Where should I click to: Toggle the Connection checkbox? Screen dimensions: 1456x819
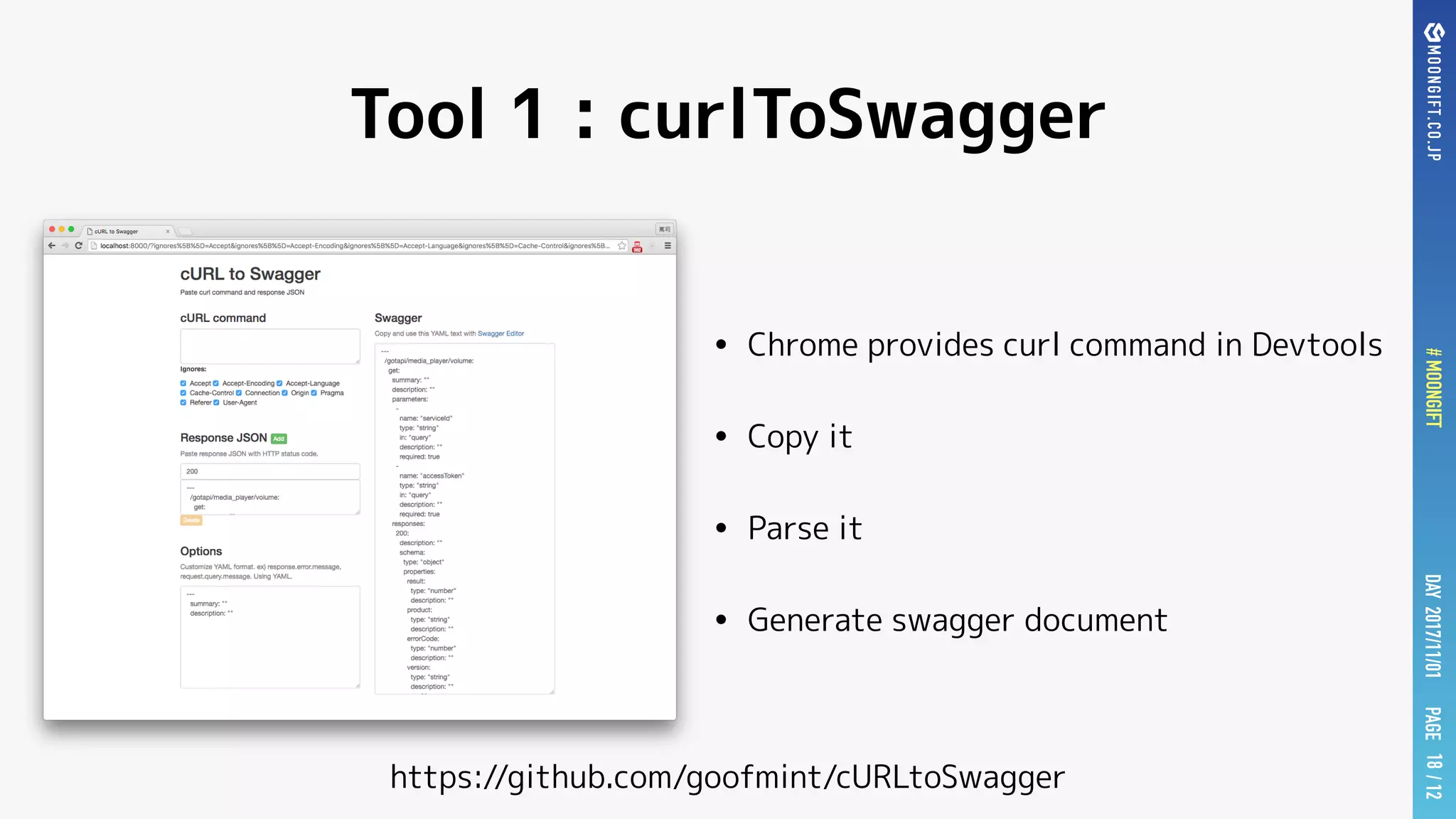tap(239, 393)
